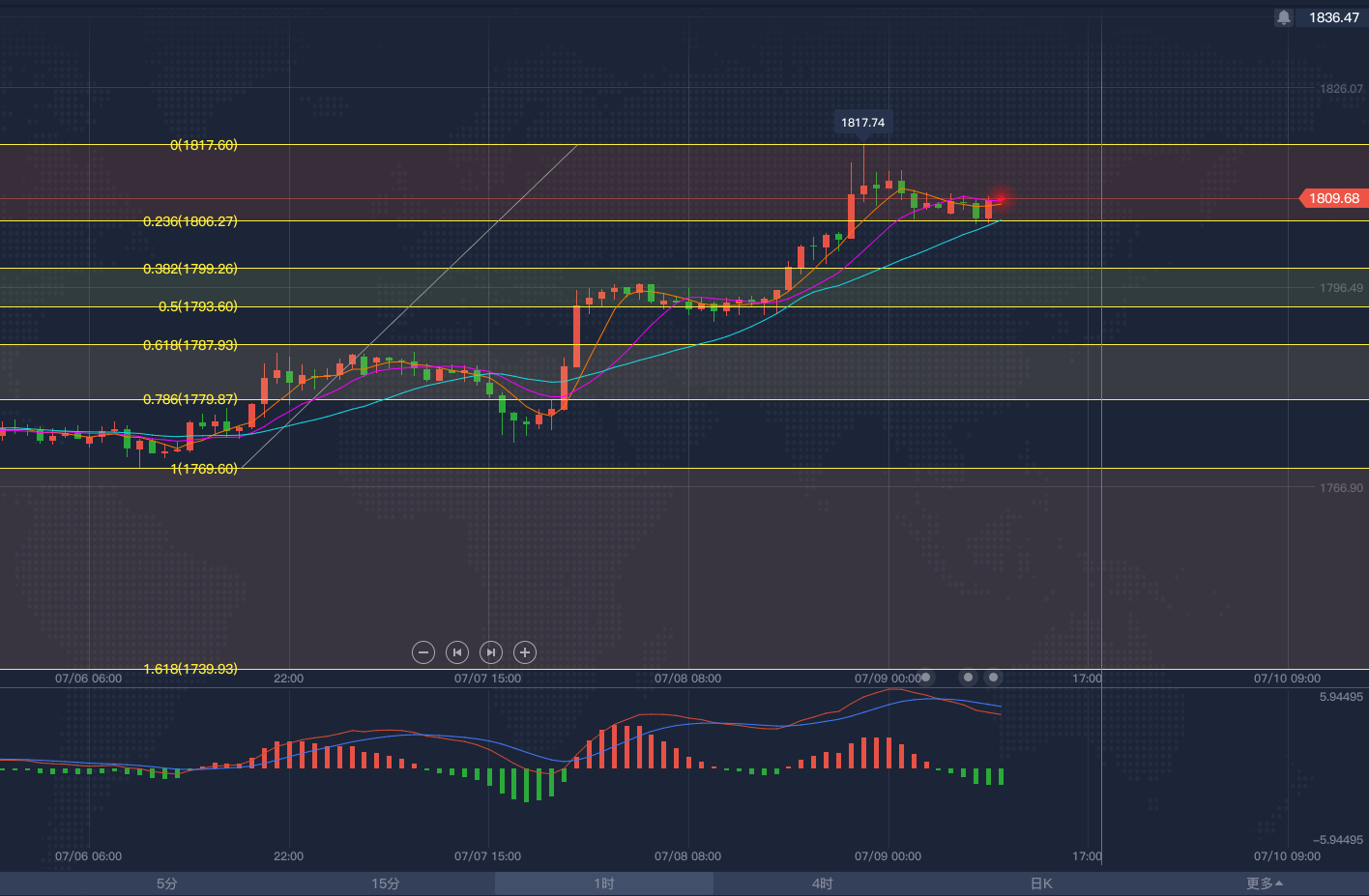Click the price alert bell icon
The height and width of the screenshot is (896, 1369).
[1283, 17]
